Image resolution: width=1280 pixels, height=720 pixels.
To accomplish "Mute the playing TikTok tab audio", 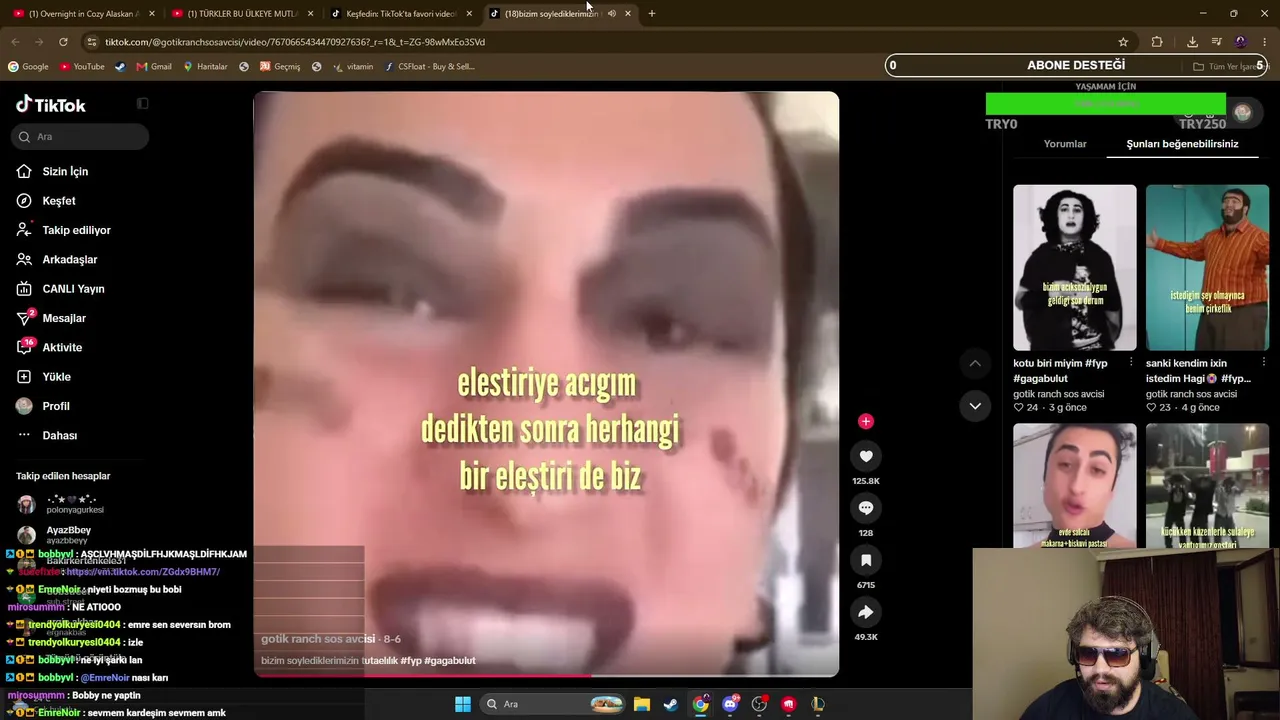I will pyautogui.click(x=611, y=14).
